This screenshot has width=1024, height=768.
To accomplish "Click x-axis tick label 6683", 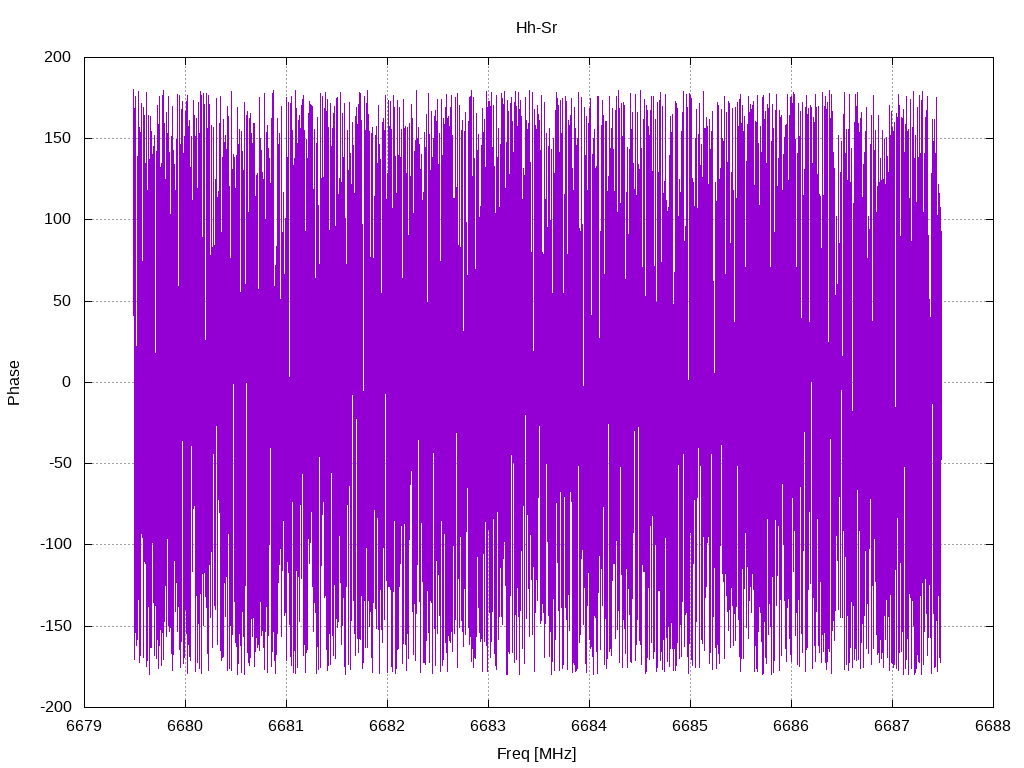I will (488, 726).
